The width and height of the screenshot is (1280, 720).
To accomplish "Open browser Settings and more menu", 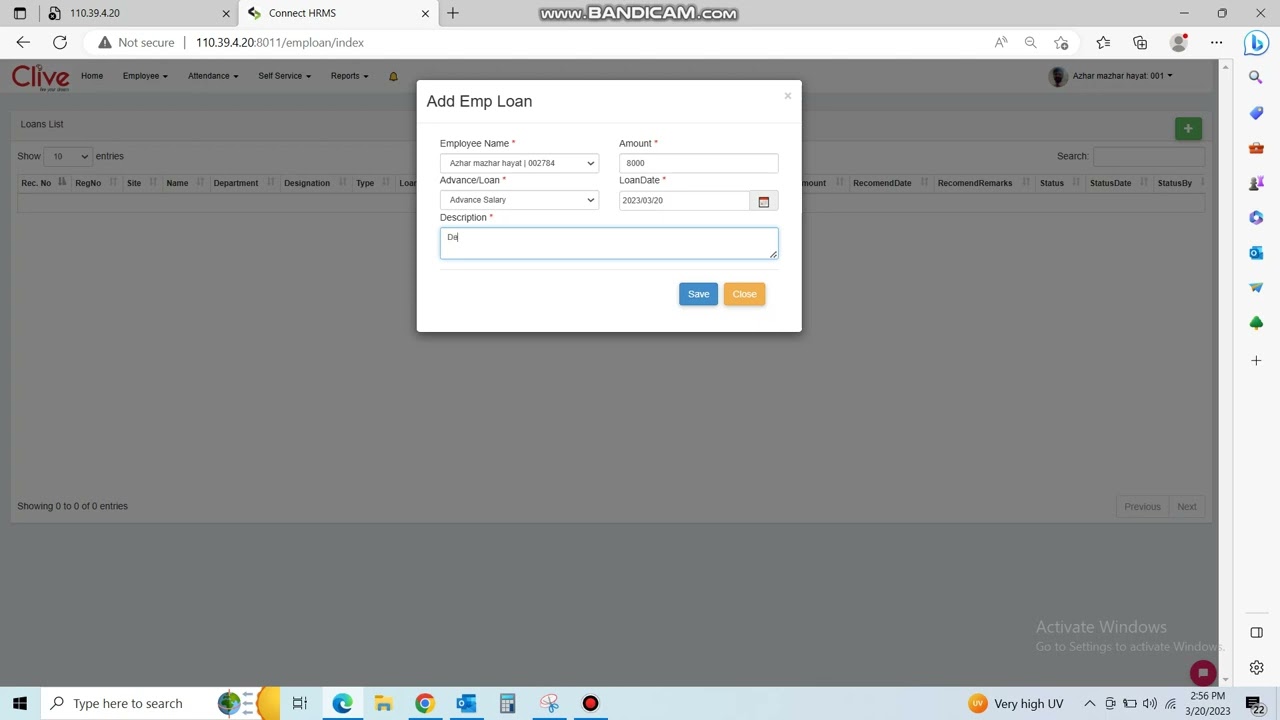I will [1216, 42].
